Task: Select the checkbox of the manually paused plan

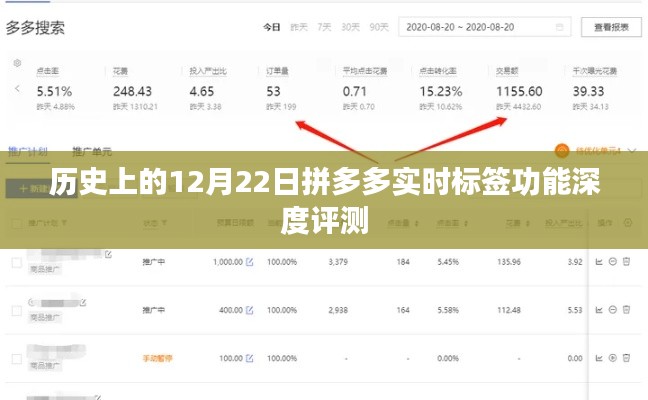Action: [16, 357]
